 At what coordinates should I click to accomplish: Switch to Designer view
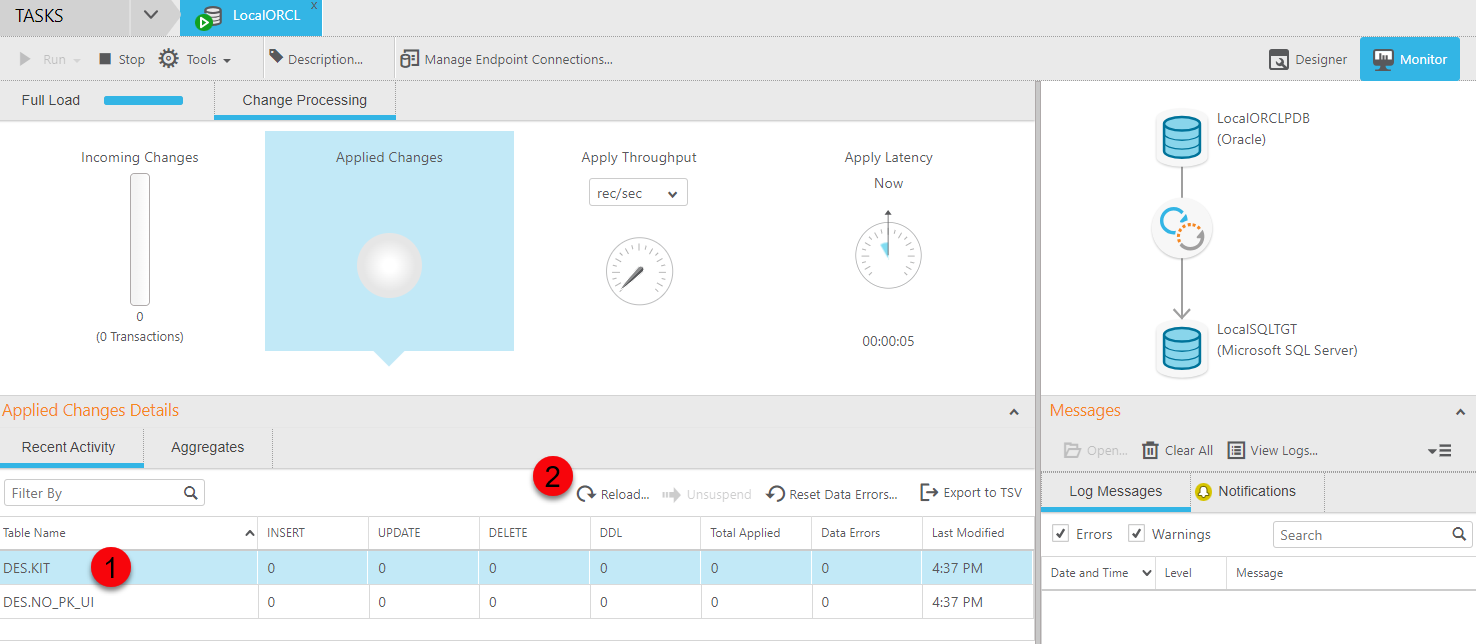pyautogui.click(x=1308, y=59)
